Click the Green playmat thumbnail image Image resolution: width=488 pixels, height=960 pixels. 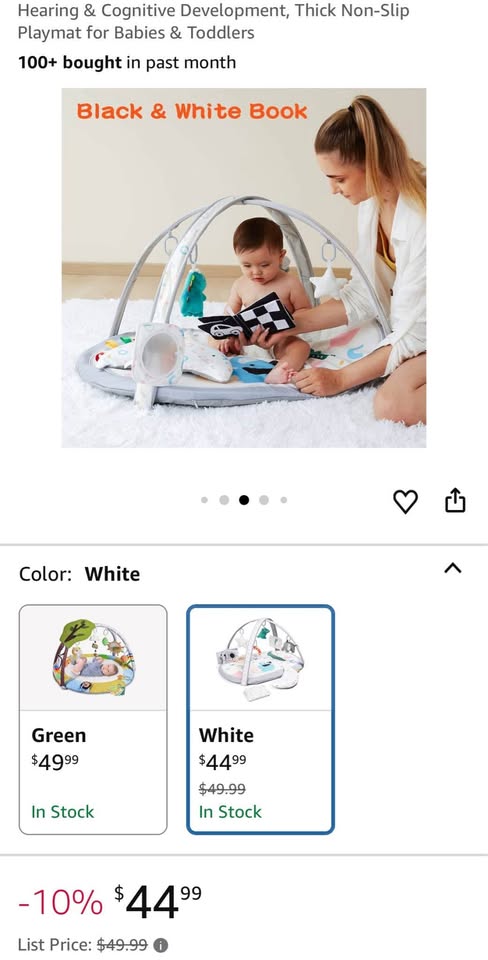point(93,658)
